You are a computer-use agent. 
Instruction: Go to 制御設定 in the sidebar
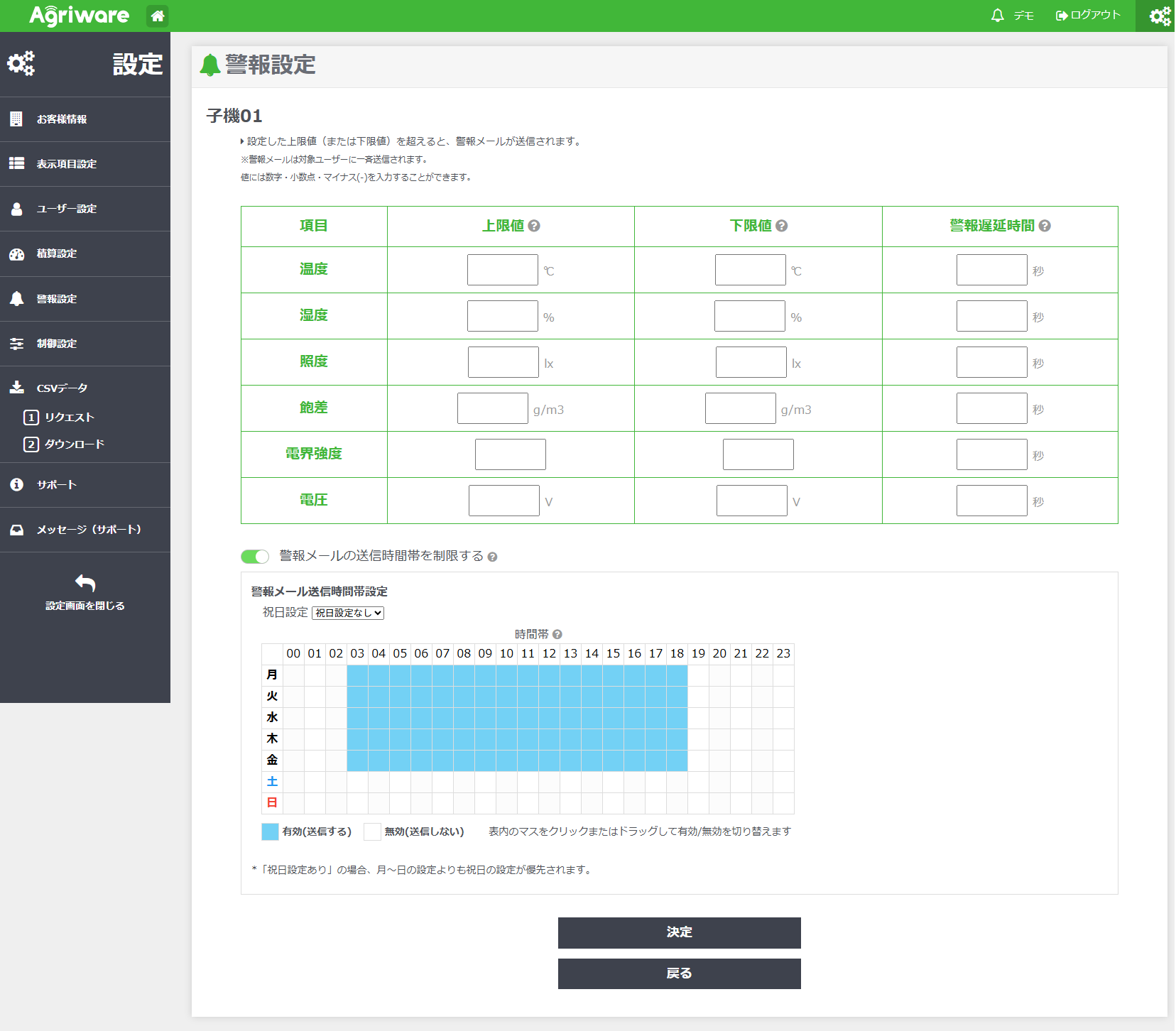tap(57, 344)
